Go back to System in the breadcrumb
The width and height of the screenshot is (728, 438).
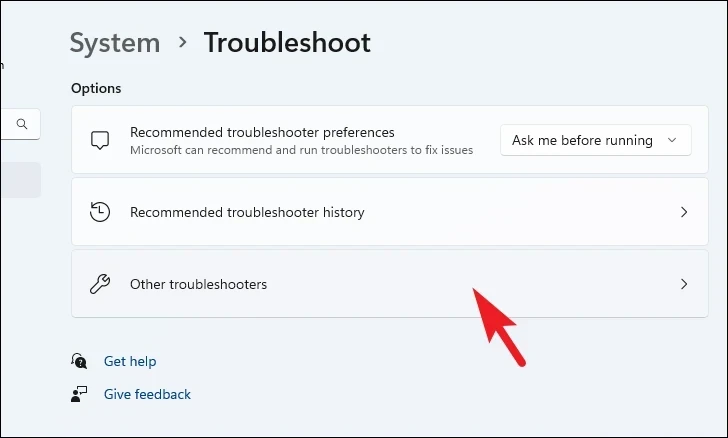coord(115,43)
